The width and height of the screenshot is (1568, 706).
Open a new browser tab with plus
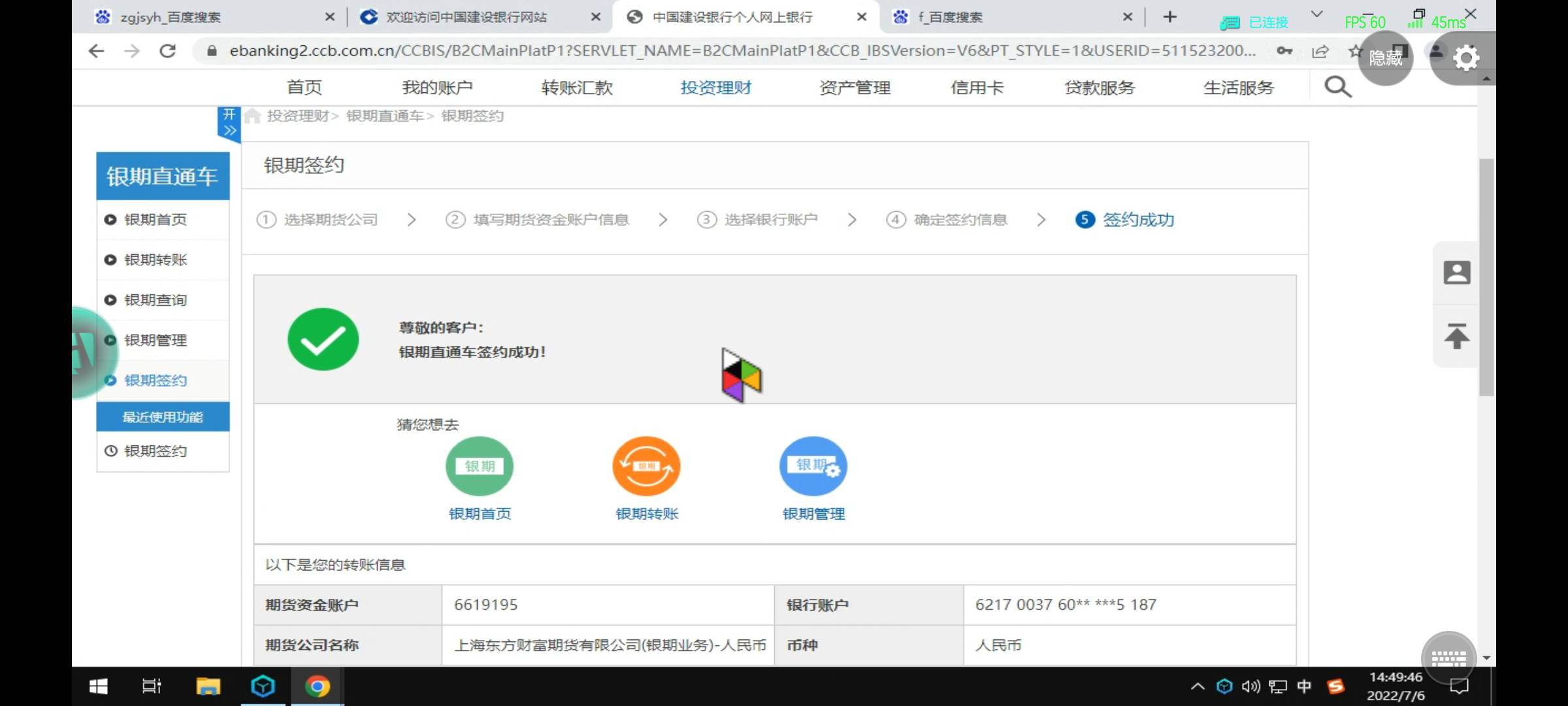[1169, 17]
